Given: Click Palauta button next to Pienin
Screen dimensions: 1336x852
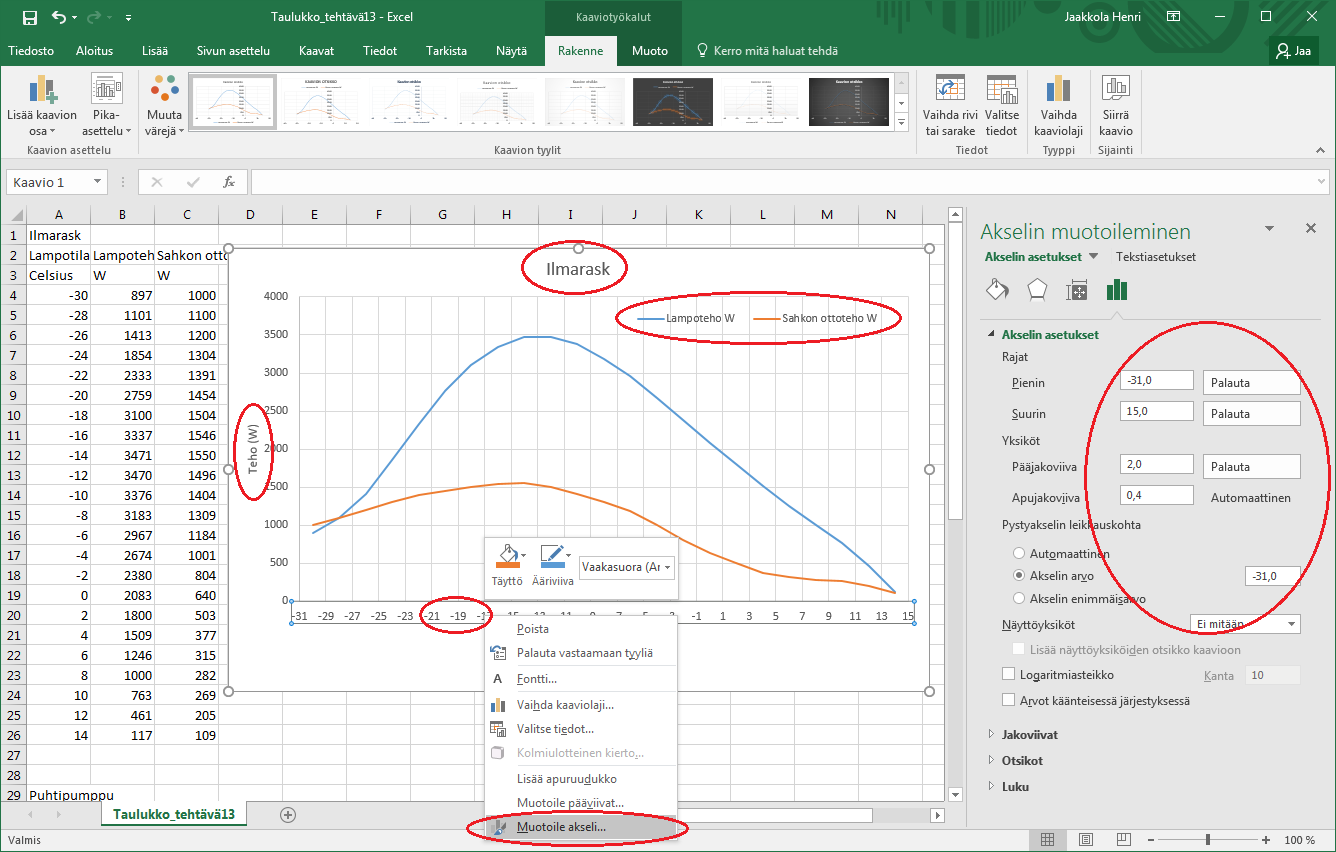Looking at the screenshot, I should click(1252, 382).
